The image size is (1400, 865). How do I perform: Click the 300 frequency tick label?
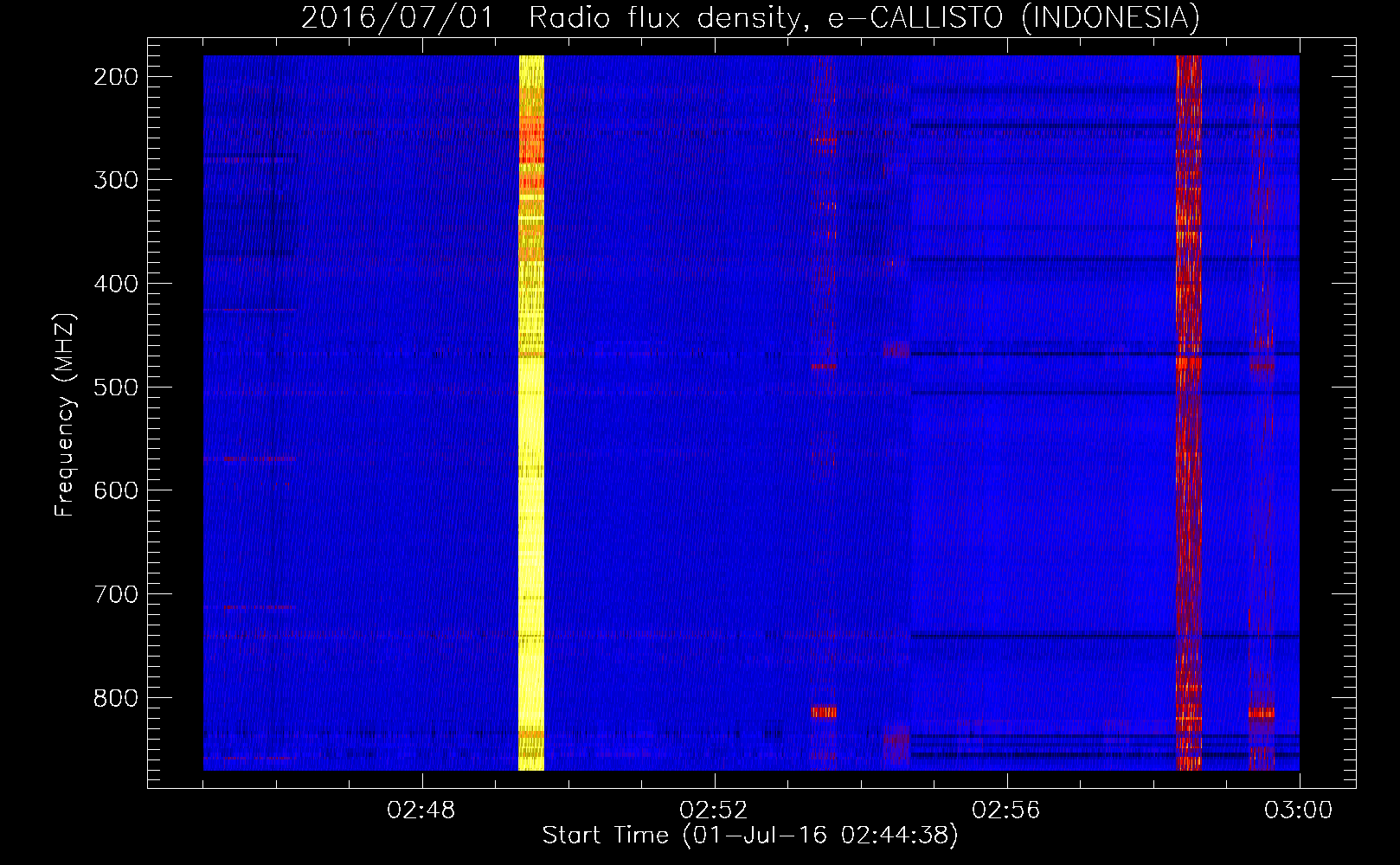point(116,180)
